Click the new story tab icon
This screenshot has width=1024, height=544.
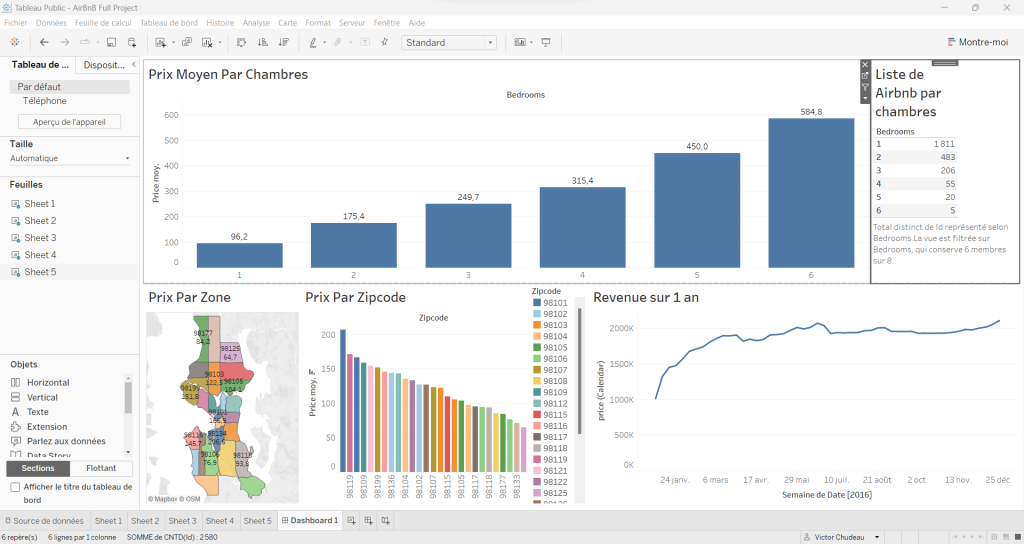click(386, 520)
